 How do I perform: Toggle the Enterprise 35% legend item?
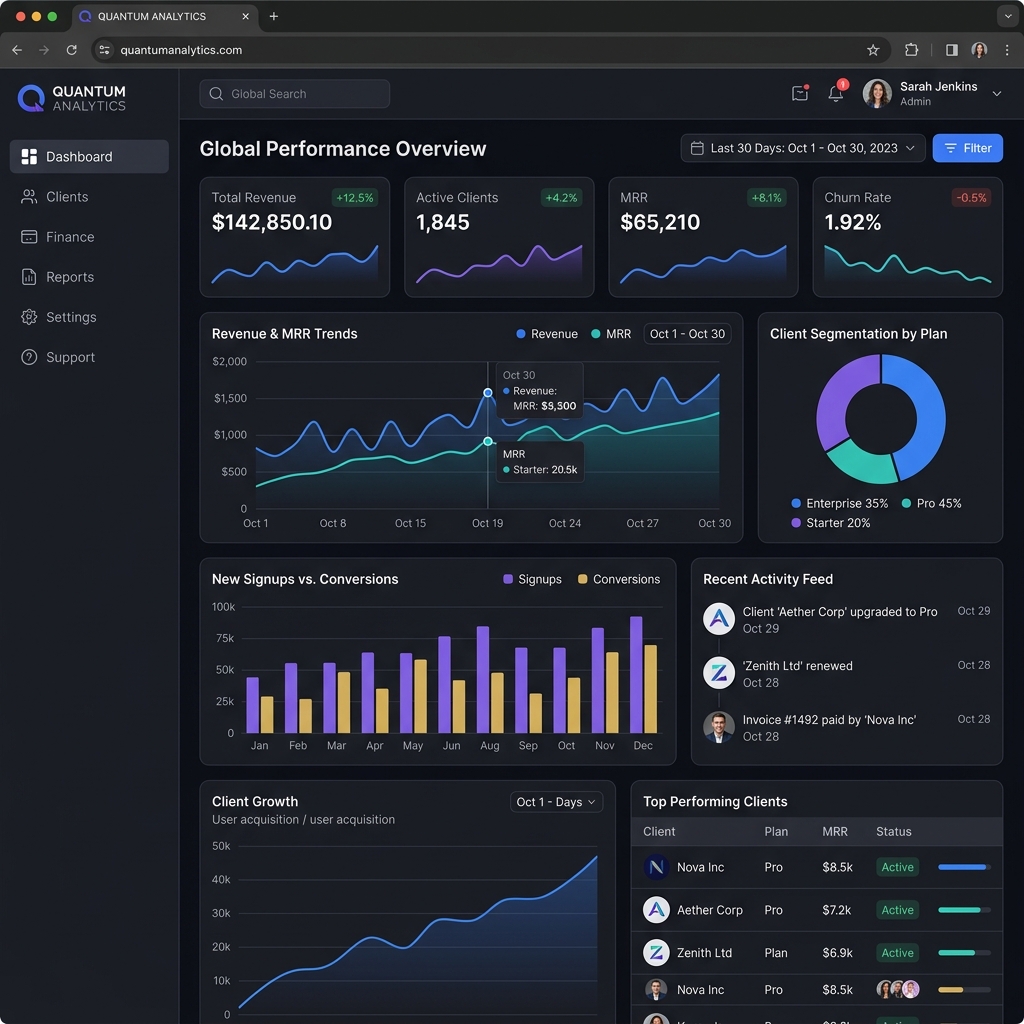pyautogui.click(x=839, y=504)
